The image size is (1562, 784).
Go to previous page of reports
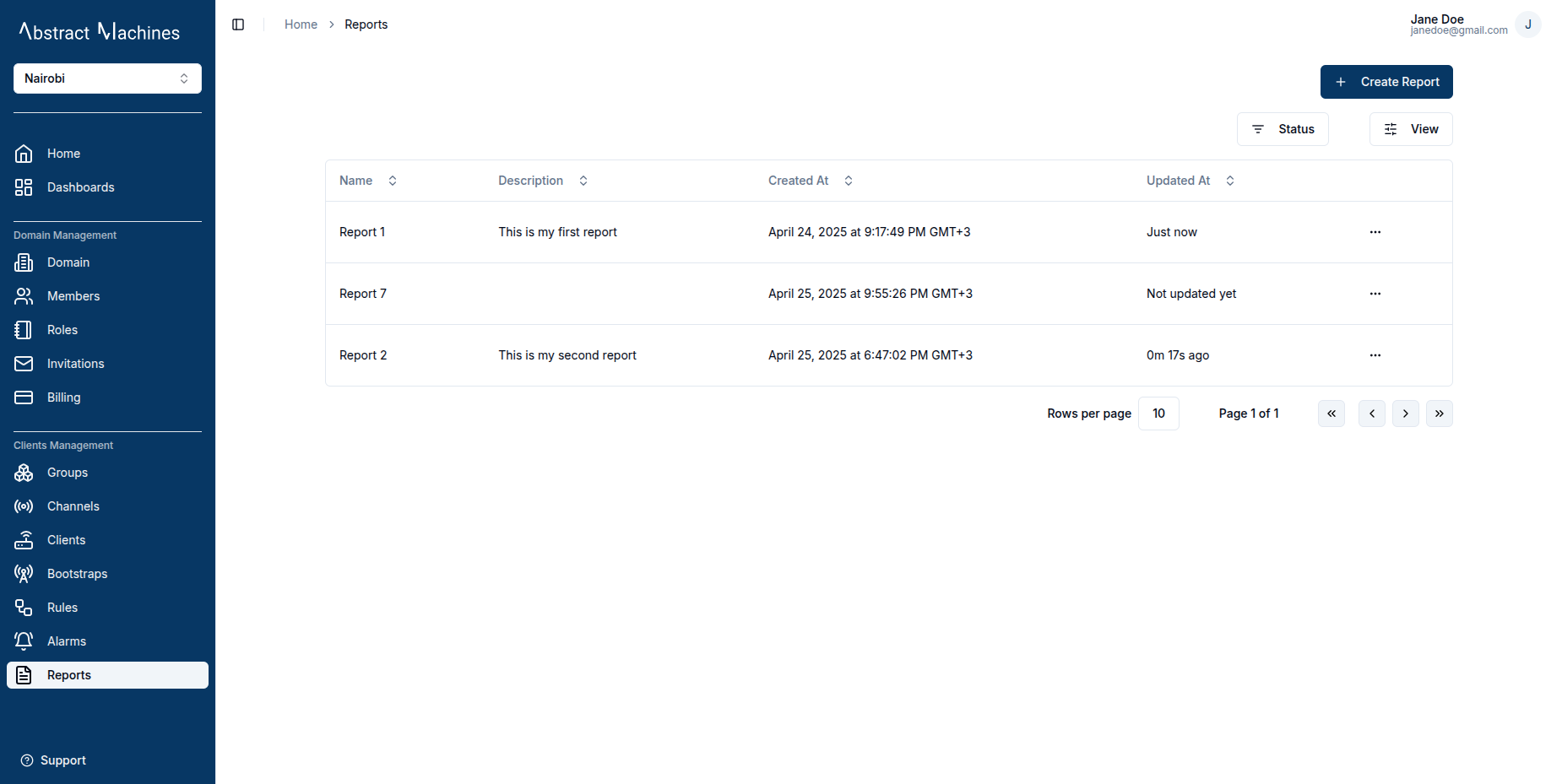coord(1372,414)
